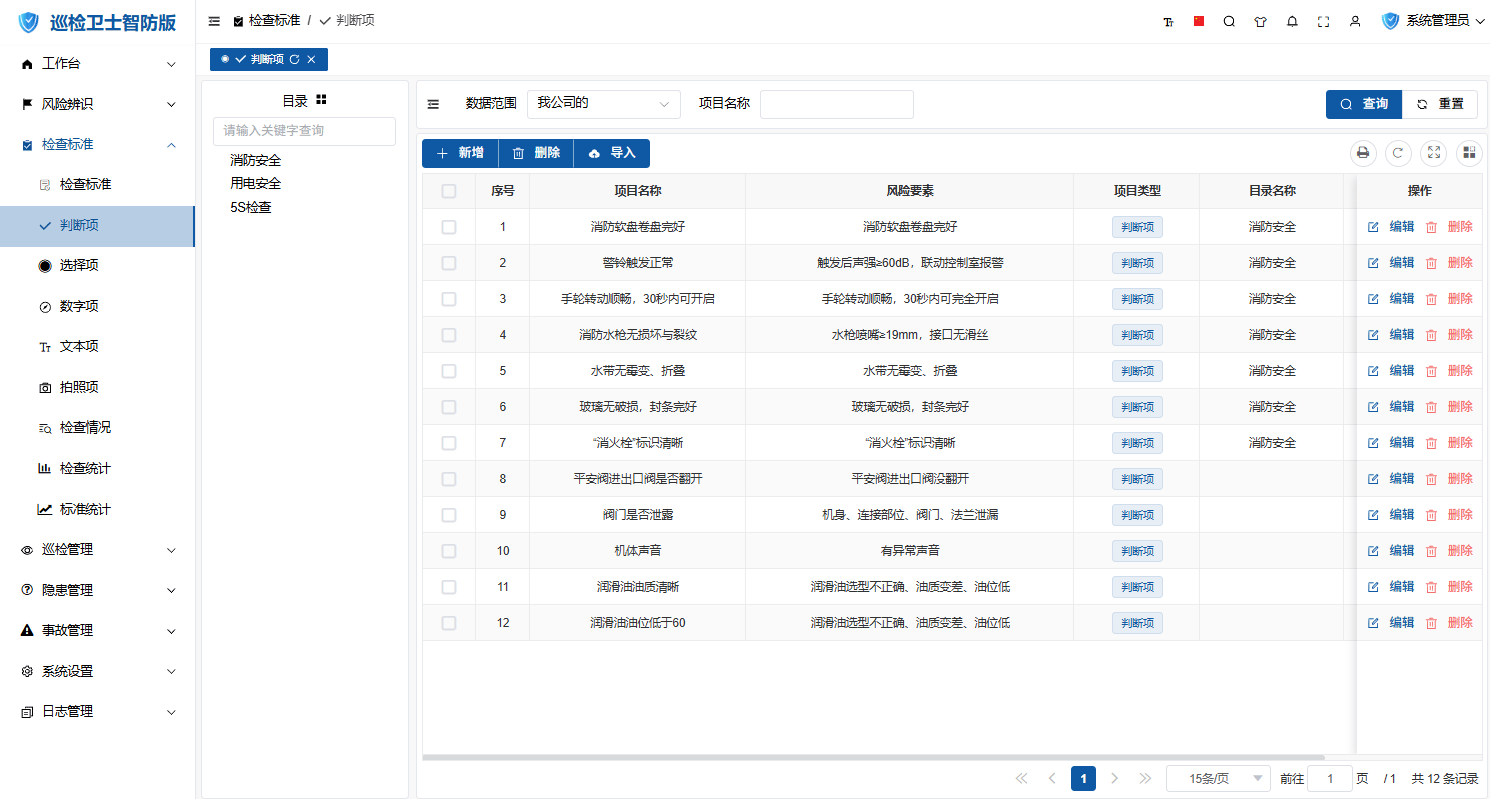This screenshot has width=1490, height=799.
Task: Open the 数据范围 dropdown 我公司的
Action: [604, 104]
